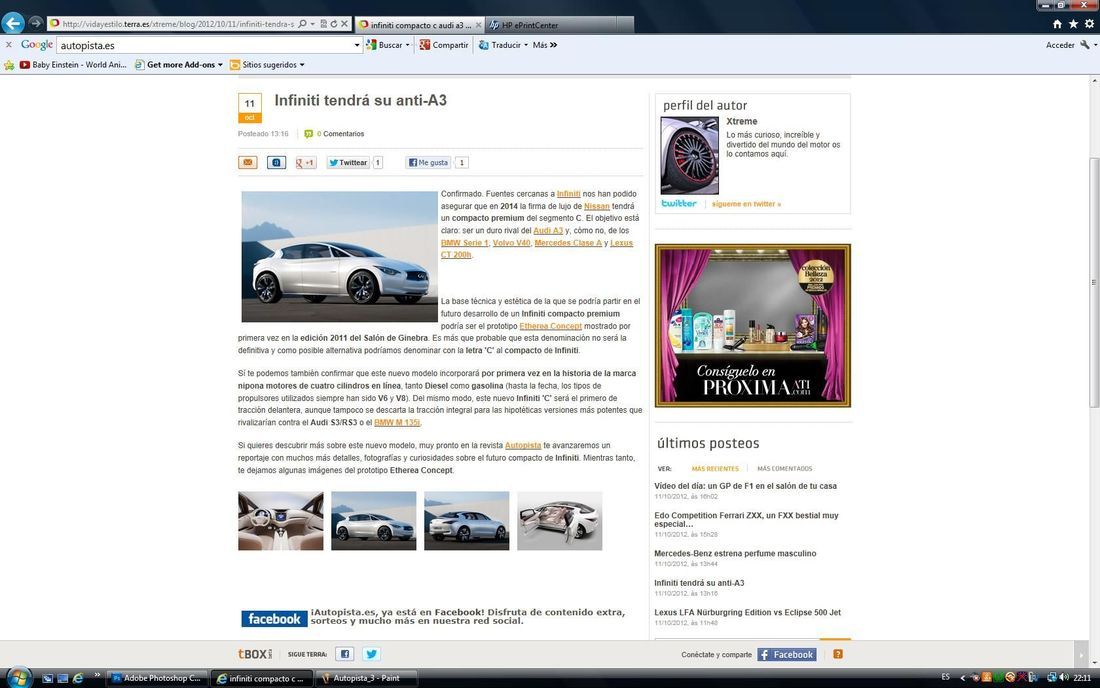Click the Google toolbar wrench settings icon
This screenshot has width=1100, height=688.
coord(1085,44)
